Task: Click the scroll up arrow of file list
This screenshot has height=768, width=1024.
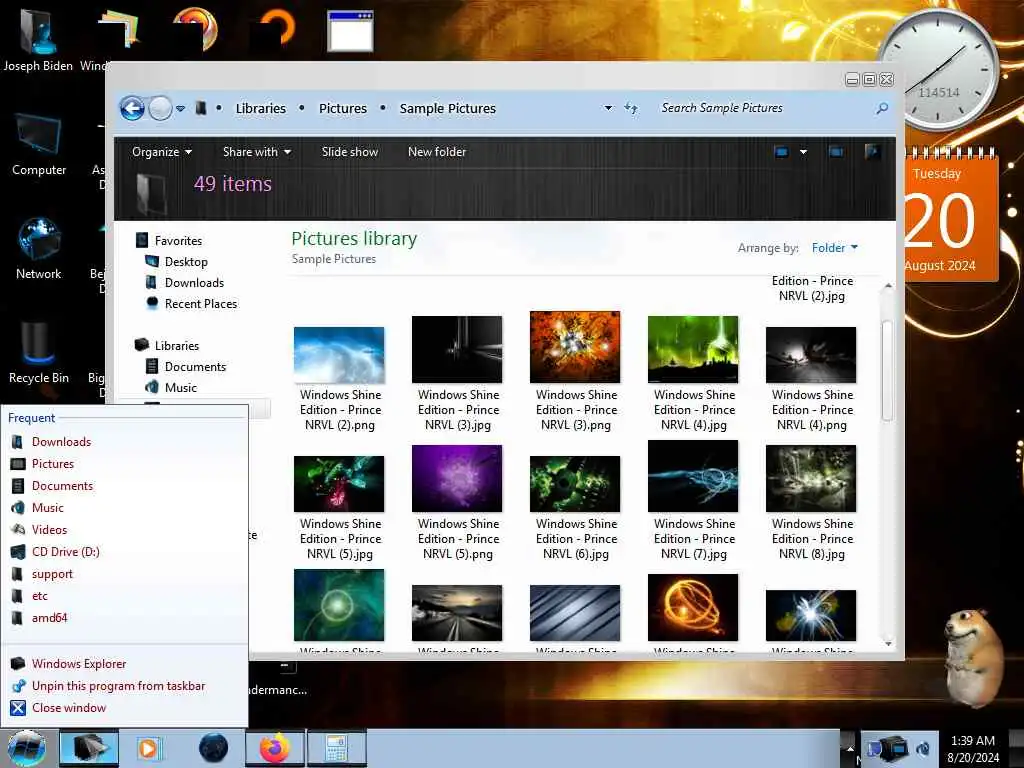Action: [888, 286]
